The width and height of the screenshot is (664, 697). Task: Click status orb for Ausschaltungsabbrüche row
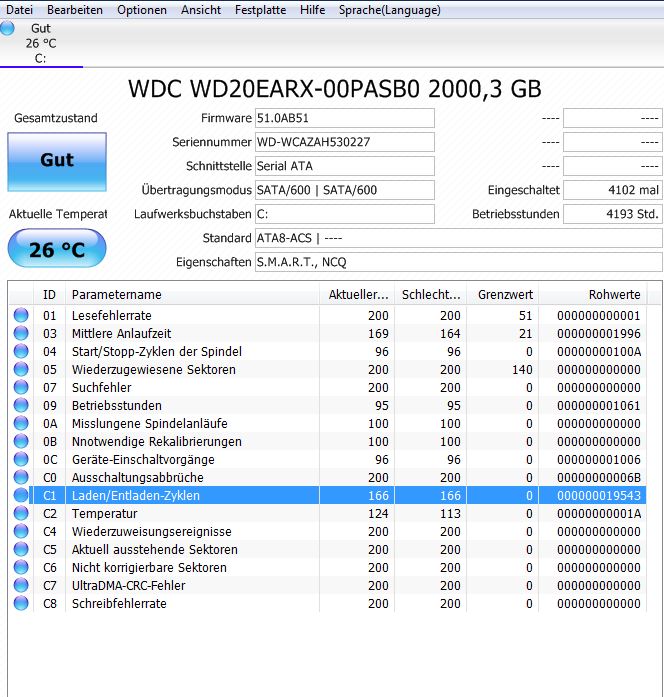(21, 477)
